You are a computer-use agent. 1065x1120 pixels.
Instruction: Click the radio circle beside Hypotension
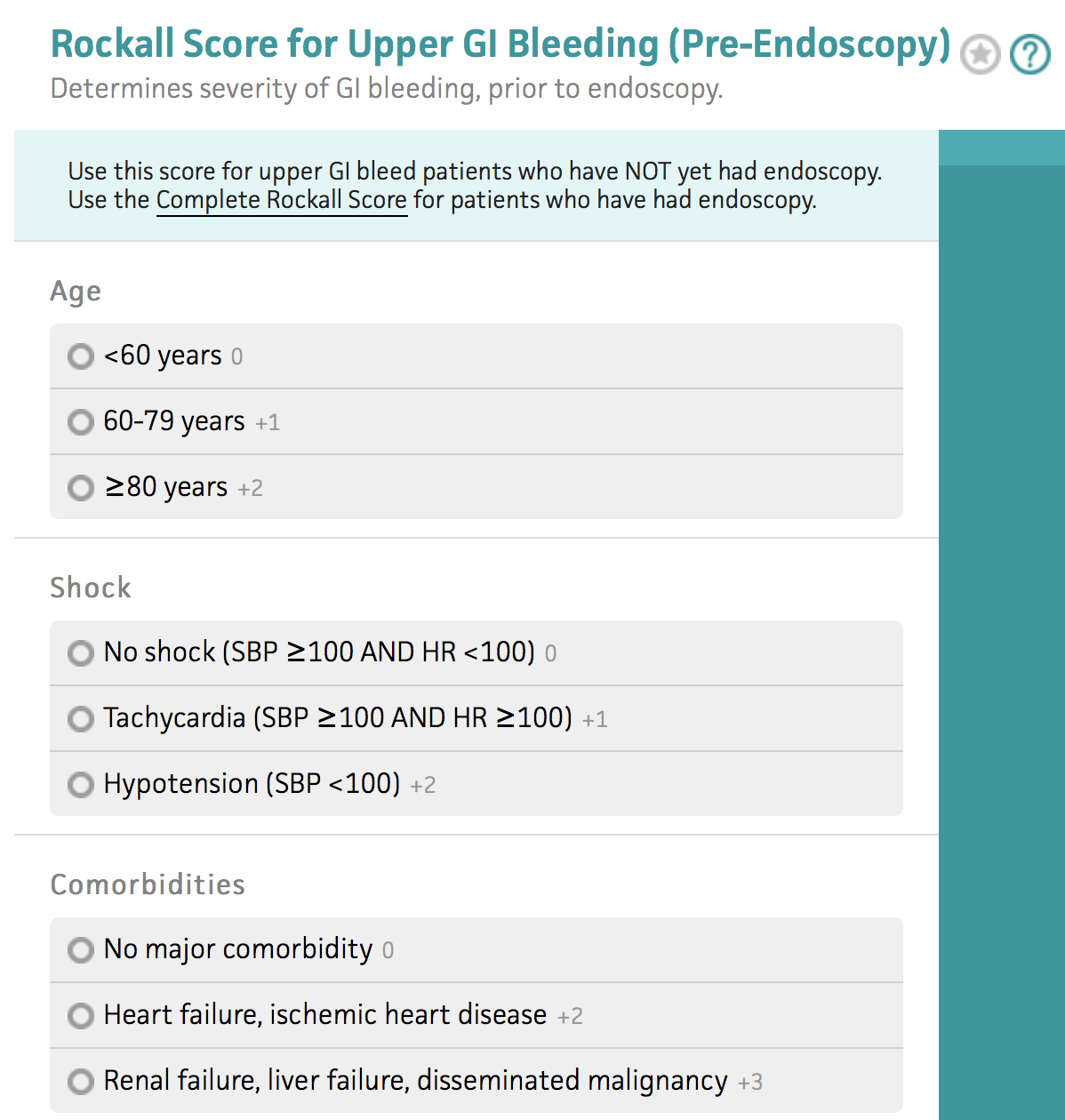[81, 785]
